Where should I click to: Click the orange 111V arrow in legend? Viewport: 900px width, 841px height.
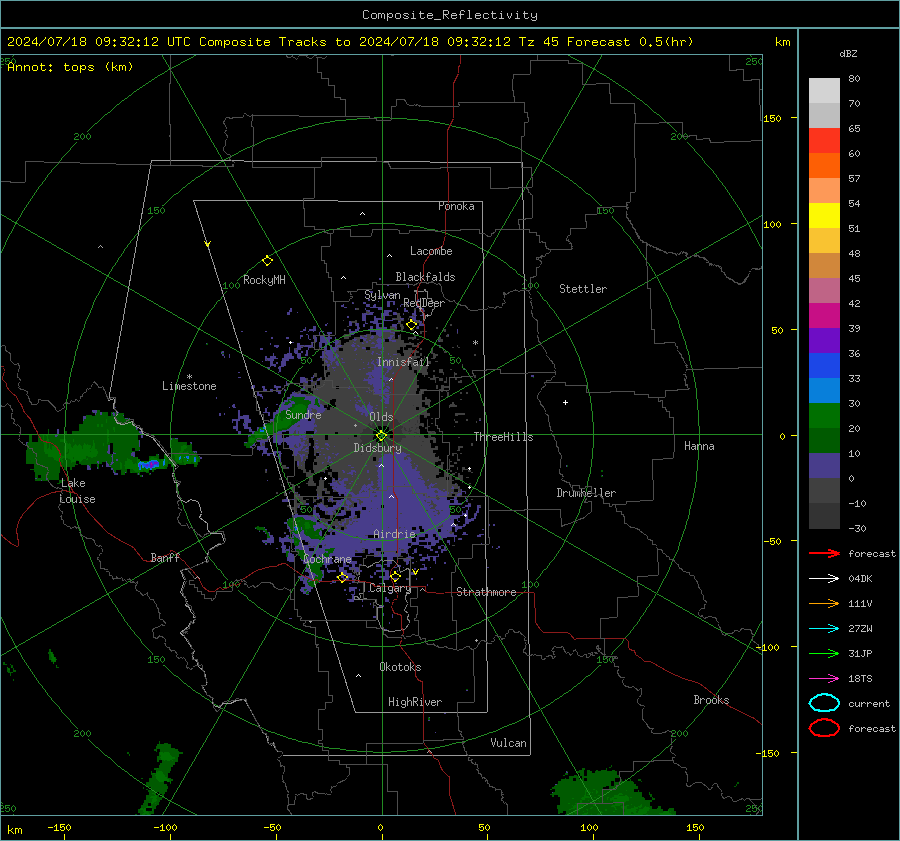click(824, 603)
